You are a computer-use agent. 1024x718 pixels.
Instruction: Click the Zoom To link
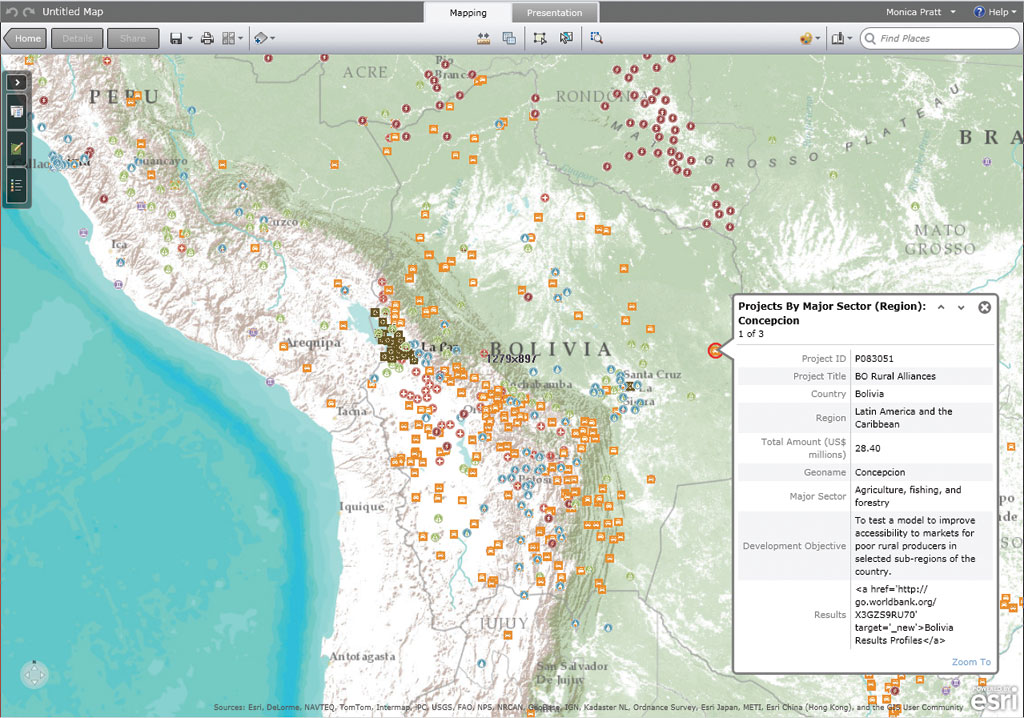[970, 662]
